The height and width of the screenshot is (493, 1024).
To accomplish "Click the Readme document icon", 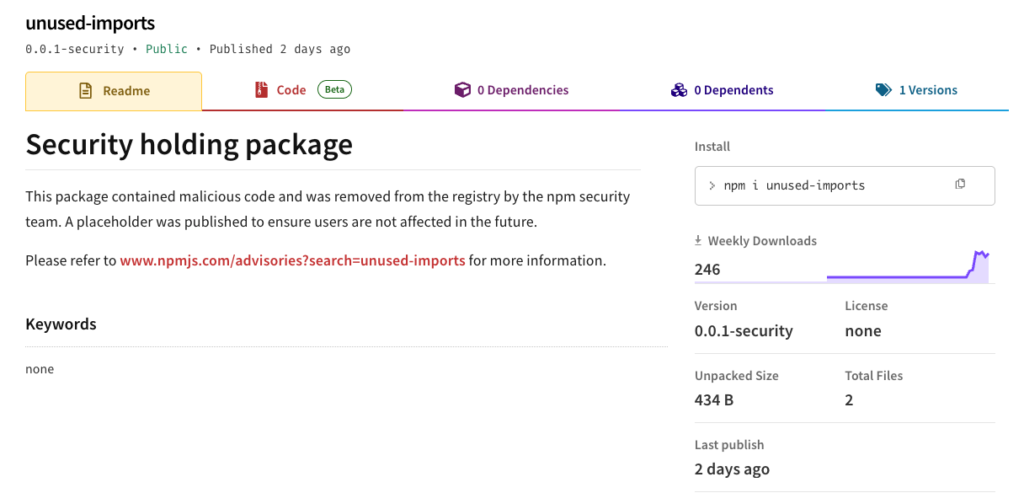I will coord(85,91).
